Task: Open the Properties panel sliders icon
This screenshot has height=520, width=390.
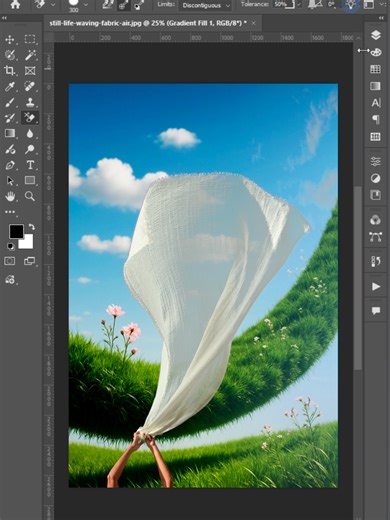Action: tap(376, 161)
